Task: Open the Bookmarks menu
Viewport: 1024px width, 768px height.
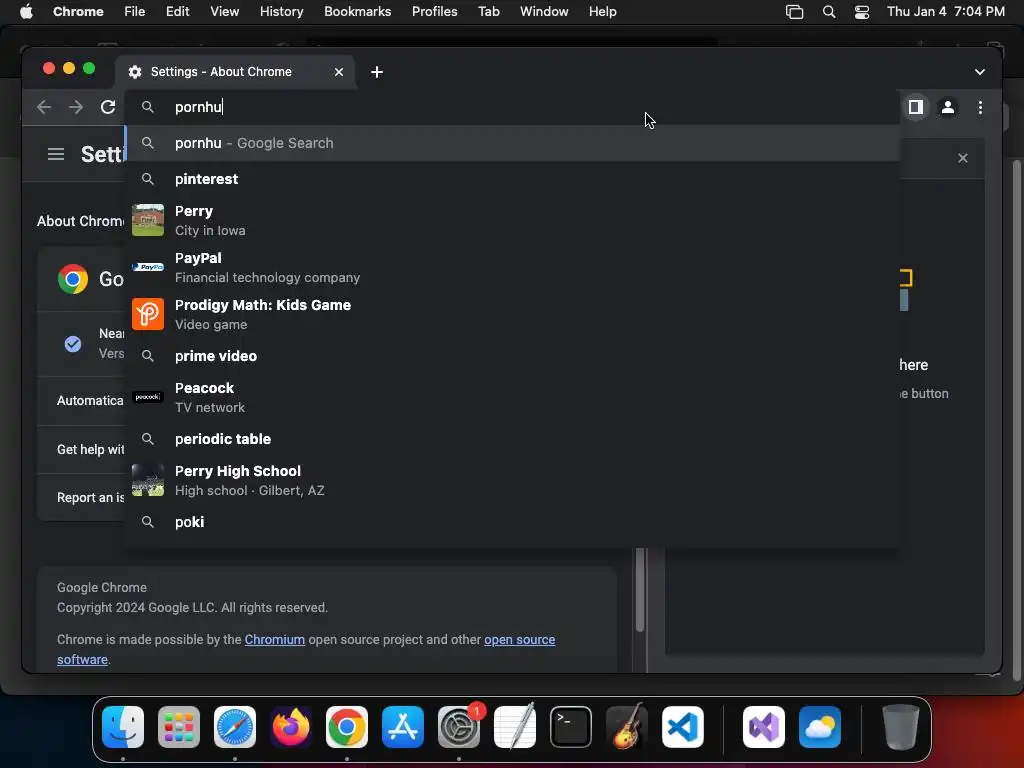Action: (x=357, y=12)
